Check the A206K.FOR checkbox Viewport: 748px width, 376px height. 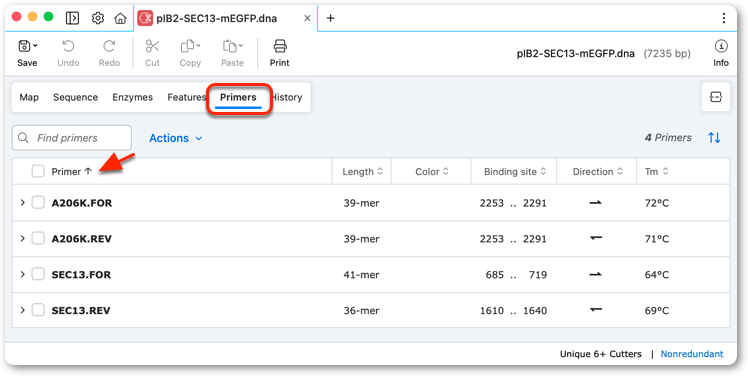click(x=38, y=203)
